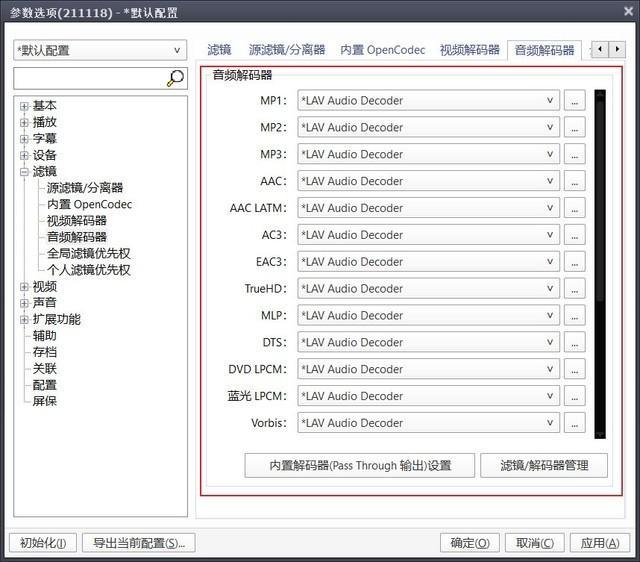The width and height of the screenshot is (640, 562).
Task: Open TrueHD decoder settings ellipsis button
Action: [574, 289]
